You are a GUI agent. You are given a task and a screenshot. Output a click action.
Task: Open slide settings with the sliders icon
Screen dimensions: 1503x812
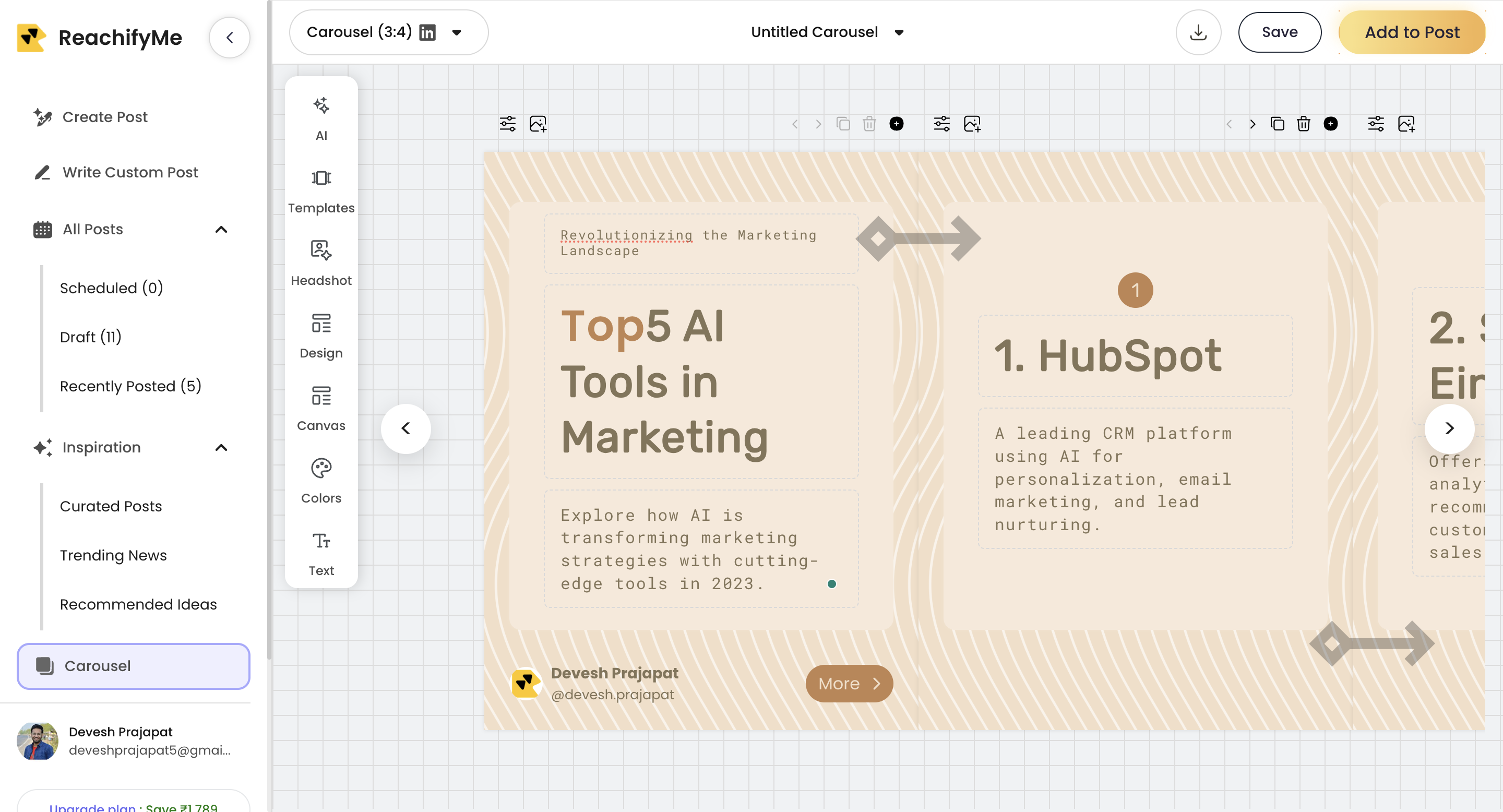pyautogui.click(x=507, y=124)
